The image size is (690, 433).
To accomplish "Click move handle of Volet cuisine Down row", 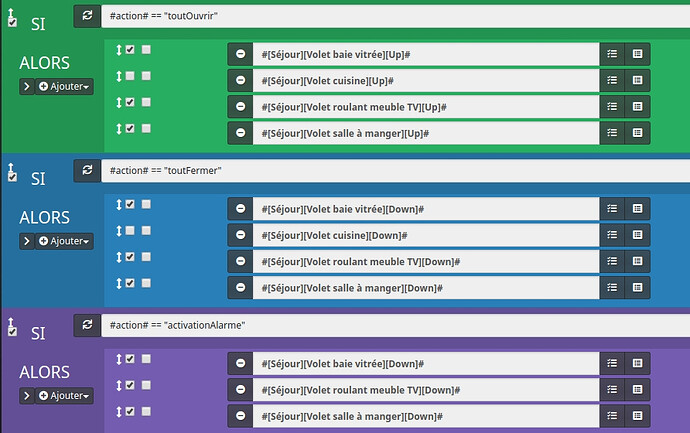I will point(119,231).
